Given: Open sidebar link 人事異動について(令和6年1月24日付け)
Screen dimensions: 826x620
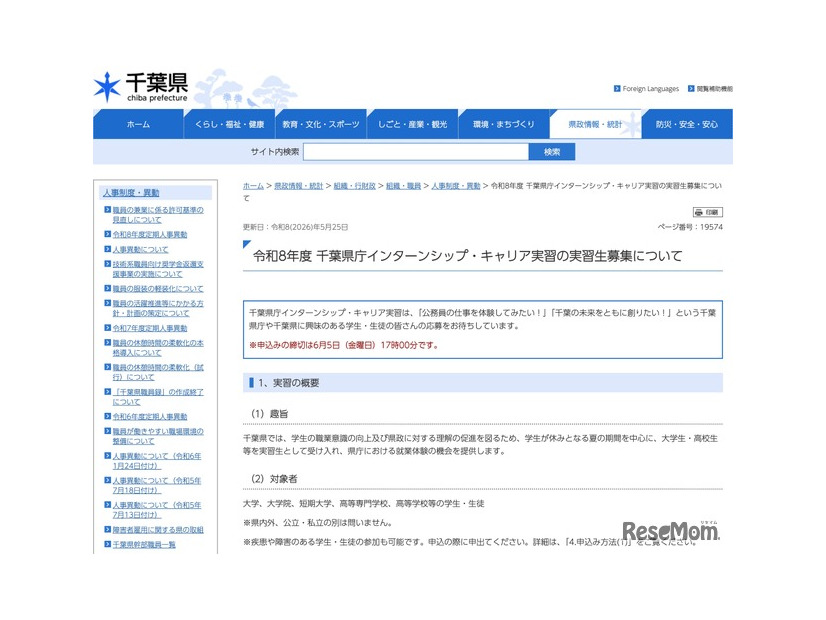Looking at the screenshot, I should (x=156, y=461).
